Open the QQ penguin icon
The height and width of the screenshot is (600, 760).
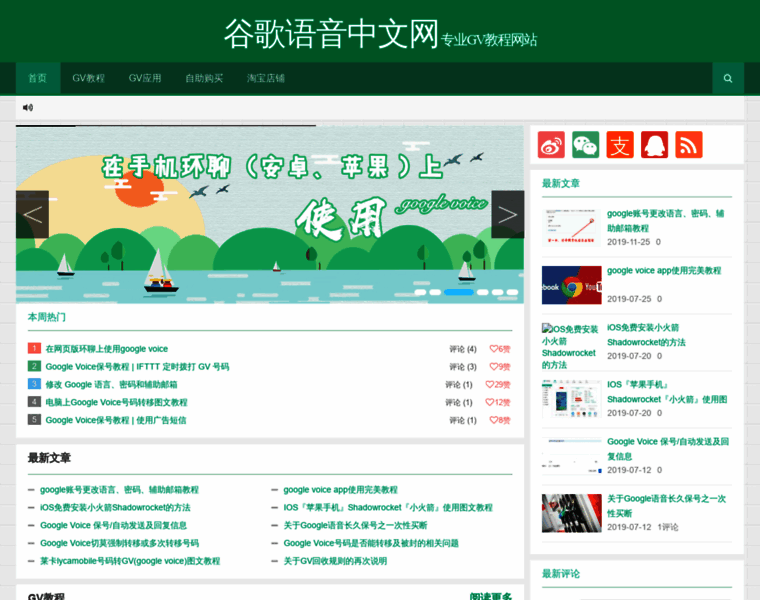(654, 144)
